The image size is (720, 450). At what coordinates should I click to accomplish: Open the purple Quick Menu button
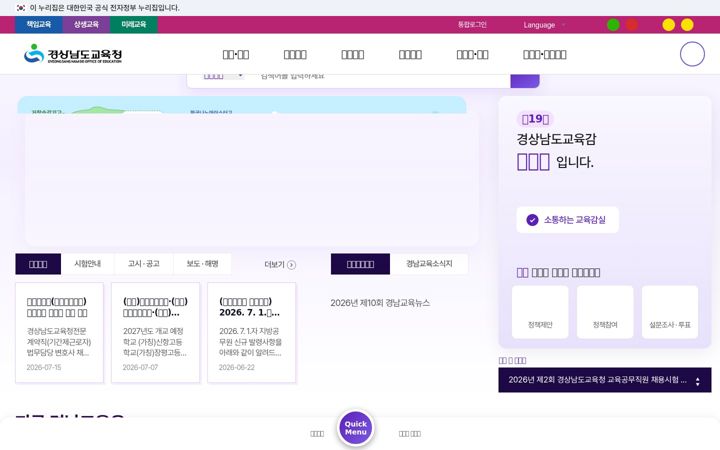356,428
